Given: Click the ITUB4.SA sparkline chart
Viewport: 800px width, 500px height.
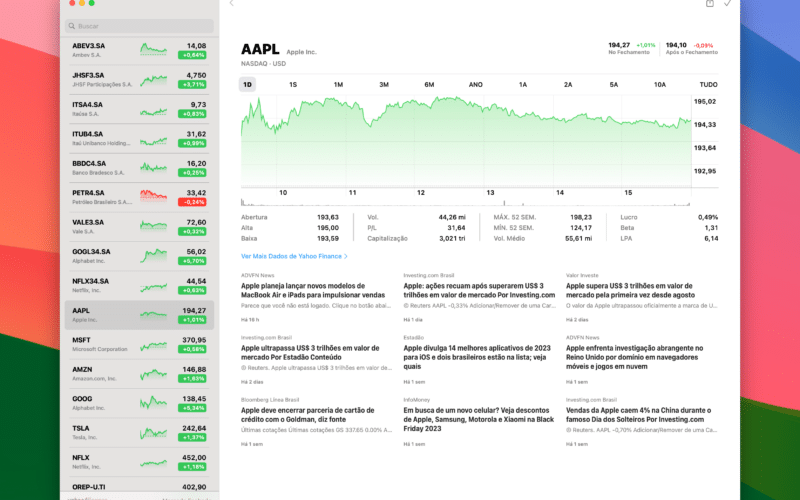Looking at the screenshot, I should [153, 141].
